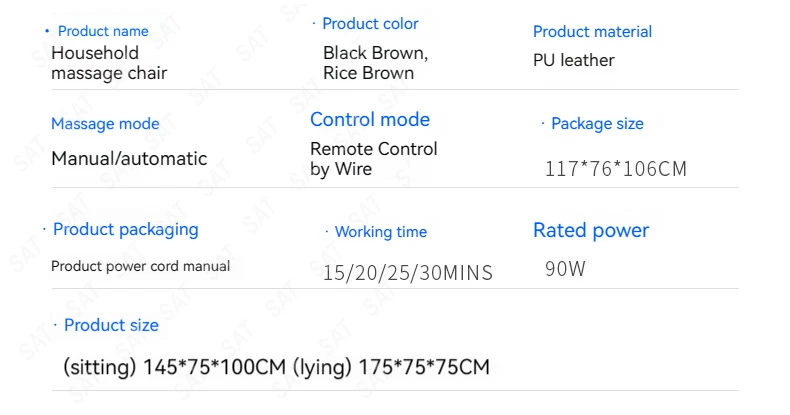Viewport: 790px width, 415px height.
Task: Click the "Working time" label
Action: tap(380, 232)
